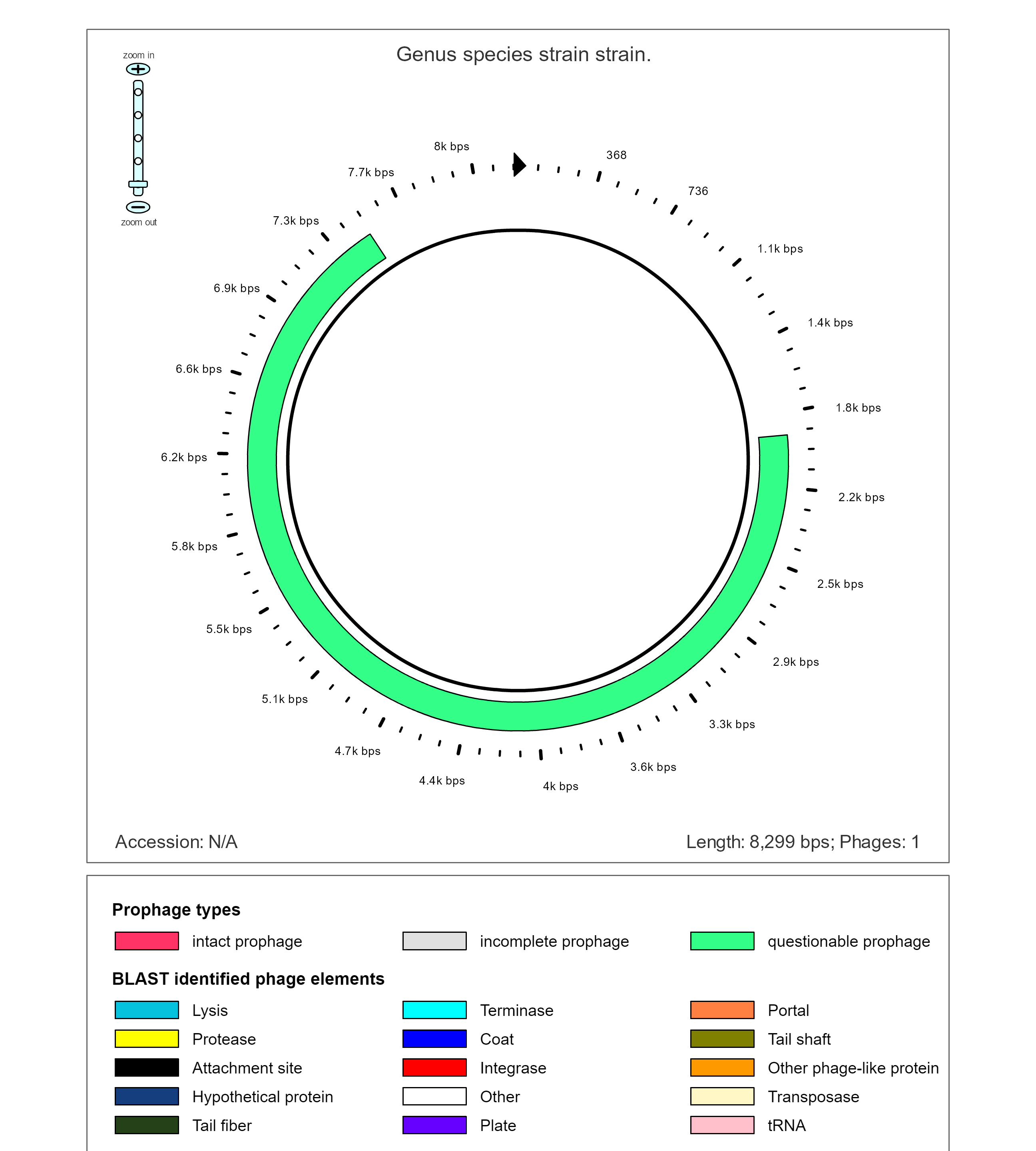
Task: Click the black origin arrow marker
Action: 518,165
